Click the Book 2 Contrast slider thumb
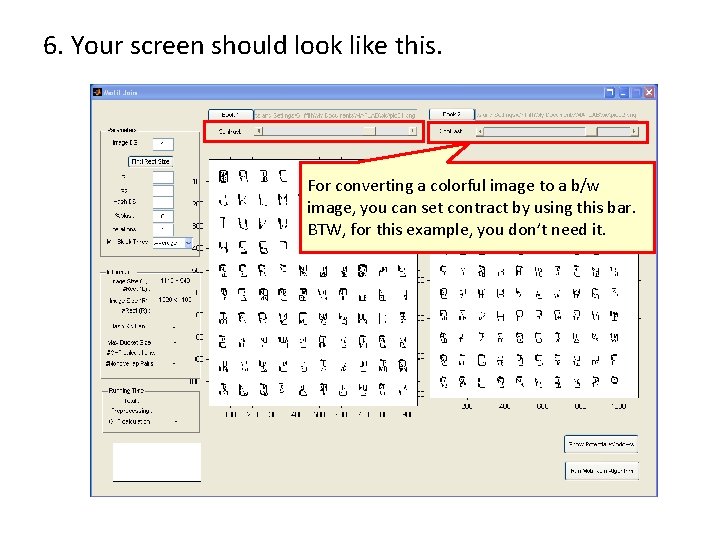Screen dimensions: 720x540 point(591,132)
